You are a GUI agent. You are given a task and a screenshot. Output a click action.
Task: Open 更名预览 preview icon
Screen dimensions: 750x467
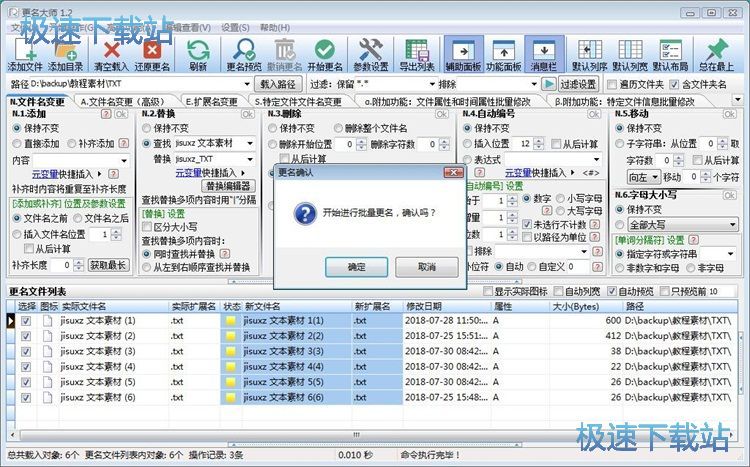[x=244, y=54]
